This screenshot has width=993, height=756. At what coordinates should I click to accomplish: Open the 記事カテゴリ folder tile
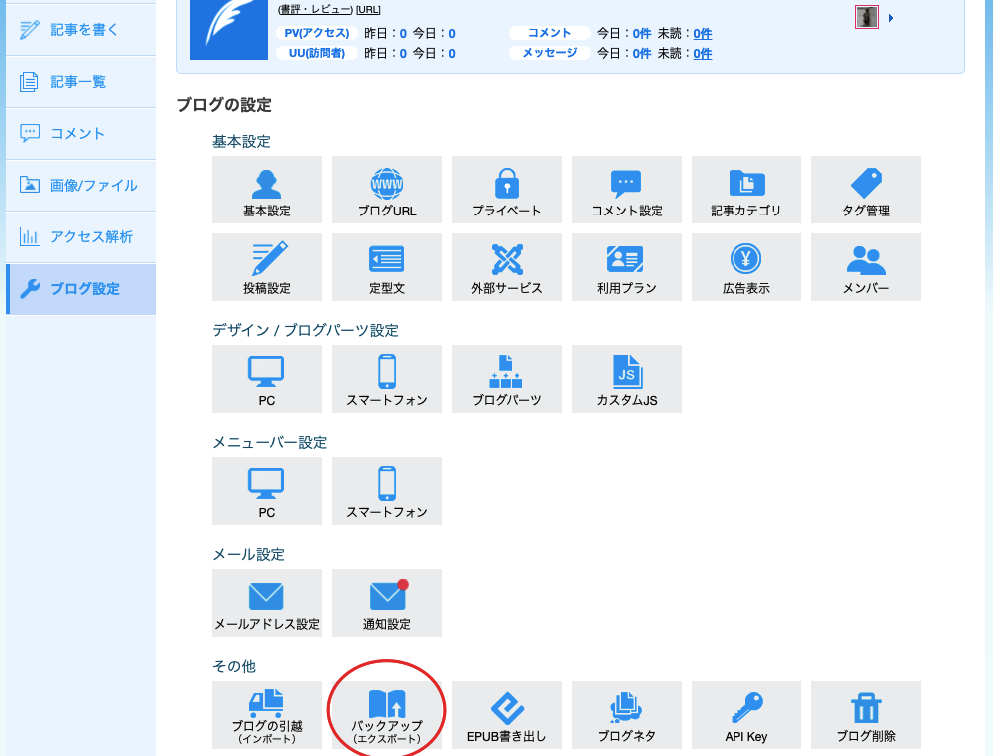(x=746, y=189)
